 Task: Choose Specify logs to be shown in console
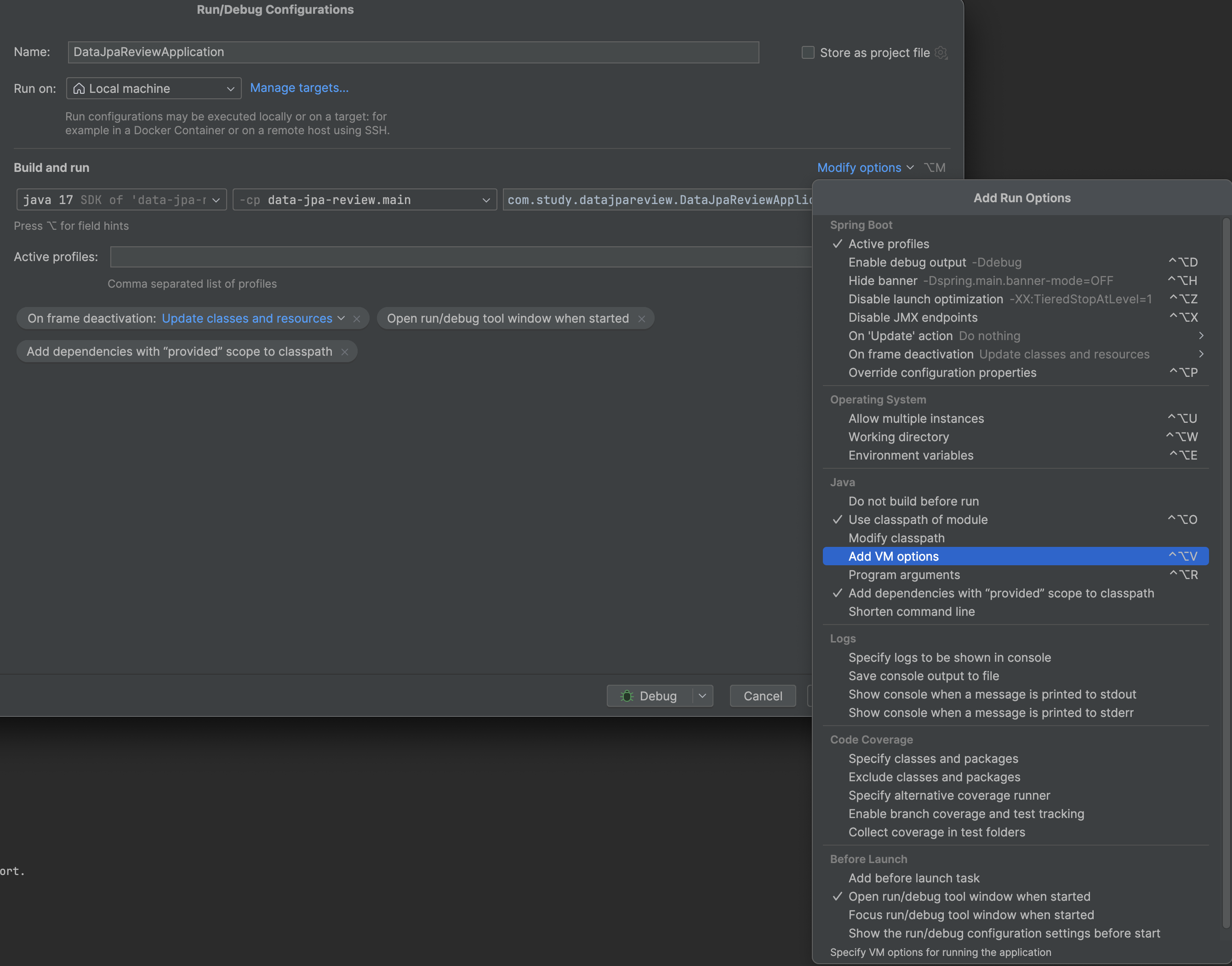1015,658
